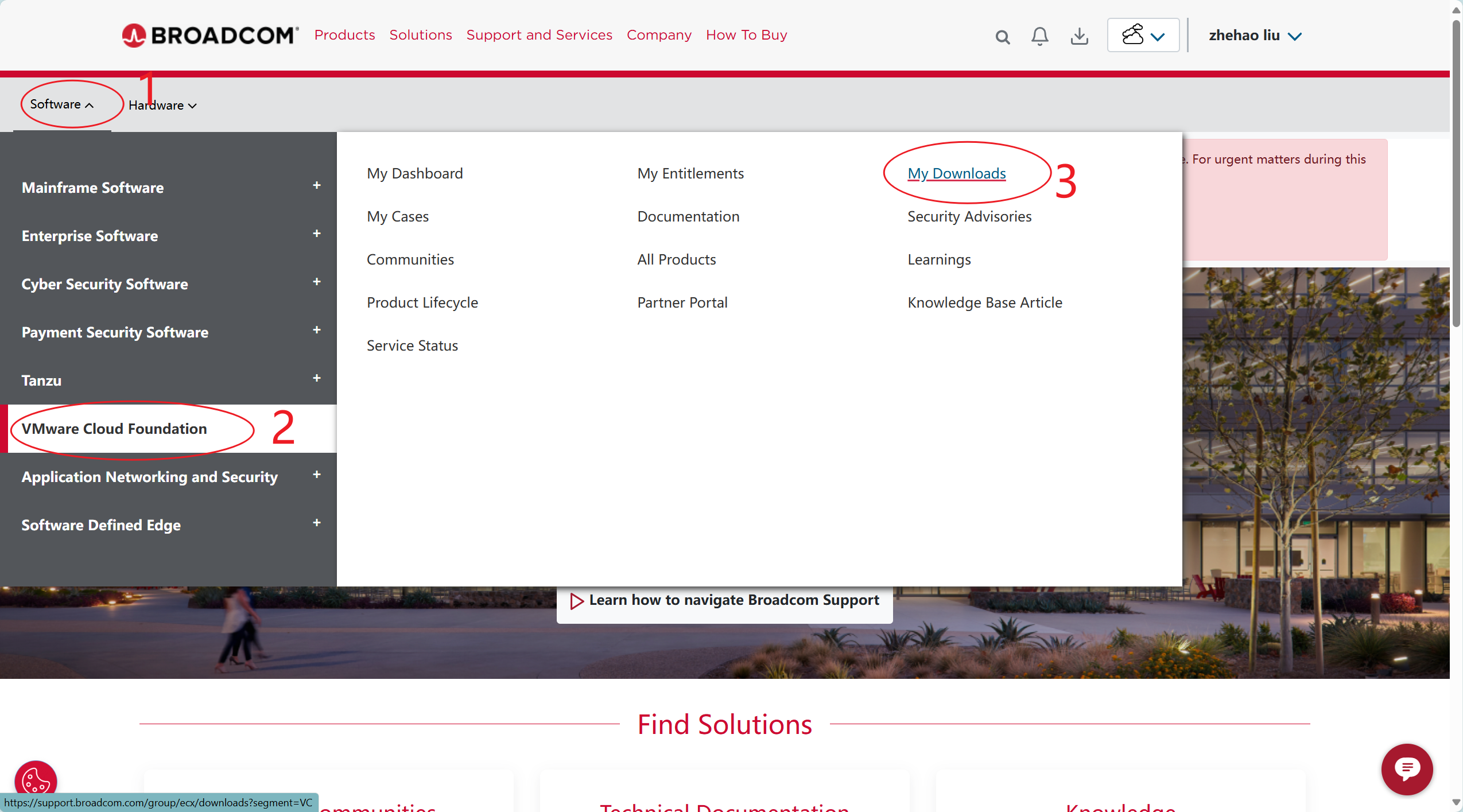Viewport: 1463px width, 812px height.
Task: Click the Partner Portal link
Action: click(x=682, y=301)
